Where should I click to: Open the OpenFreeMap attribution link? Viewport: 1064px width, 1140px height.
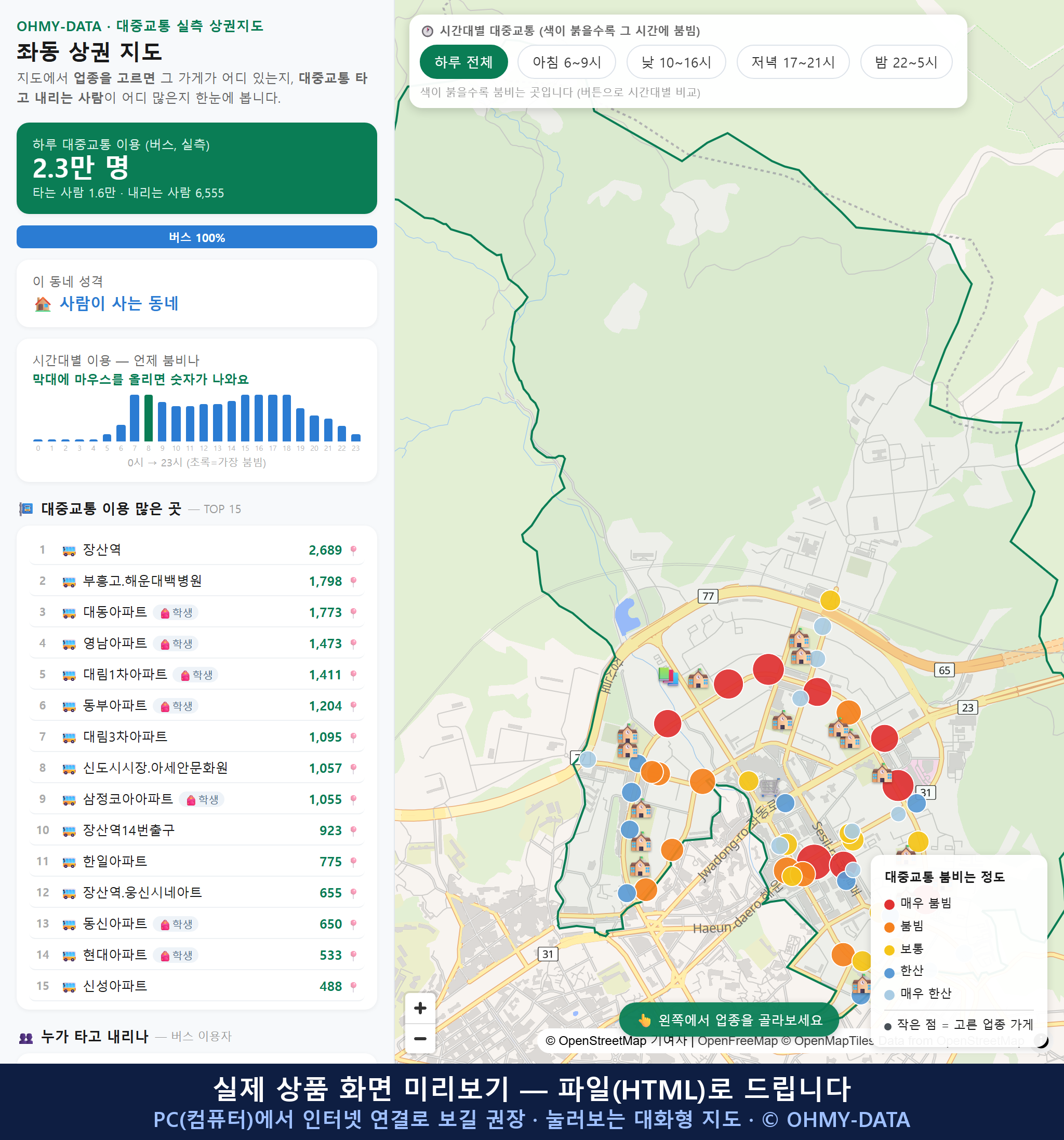737,1040
